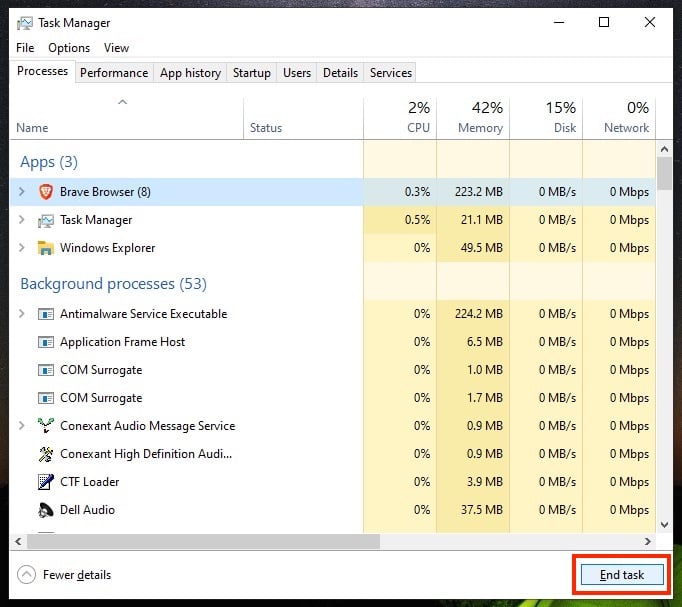Click the 21.1 MB memory value

pos(481,220)
